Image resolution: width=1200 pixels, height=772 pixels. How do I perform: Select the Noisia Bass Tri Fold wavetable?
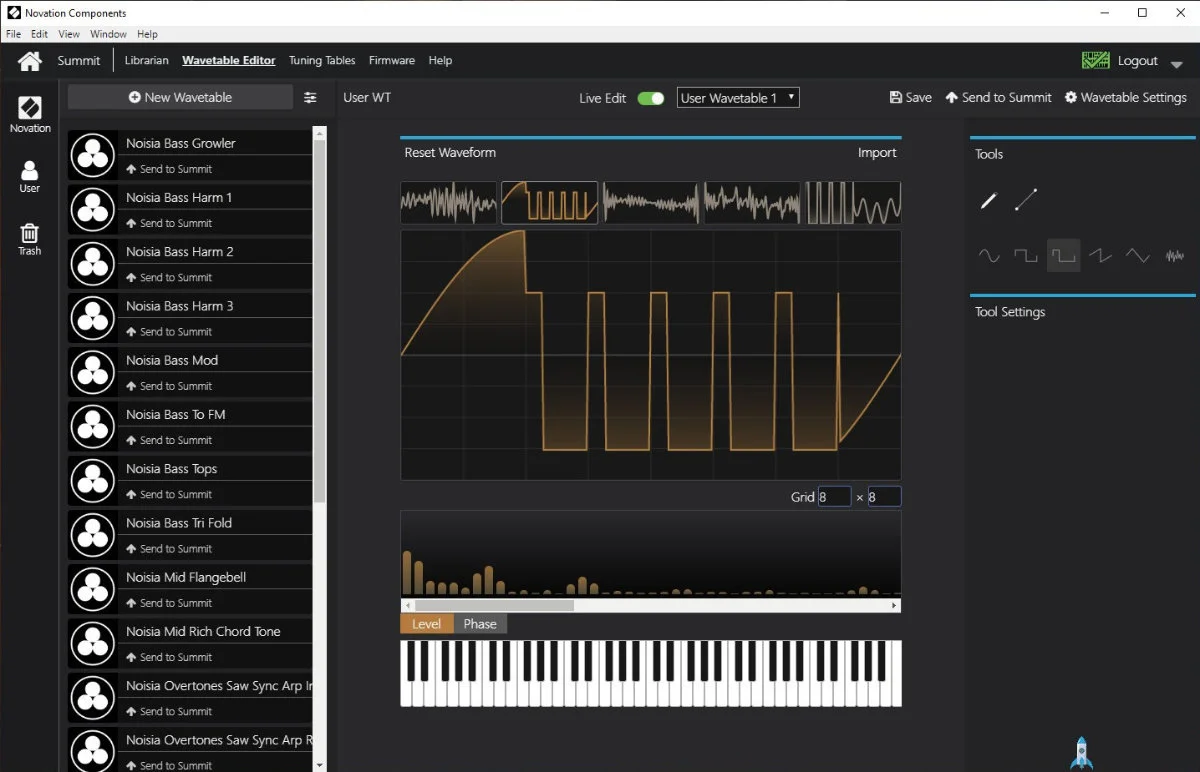(x=190, y=535)
